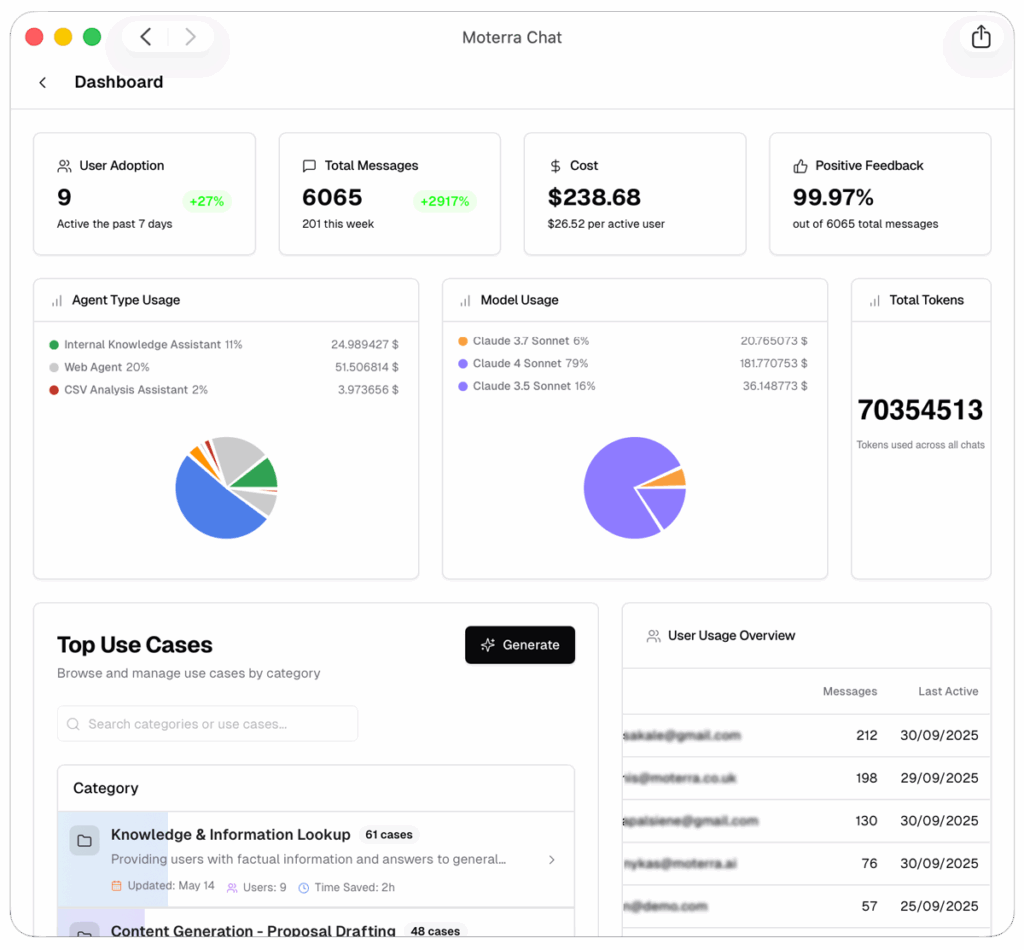1024x950 pixels.
Task: Go back using Dashboard back arrow
Action: (43, 83)
